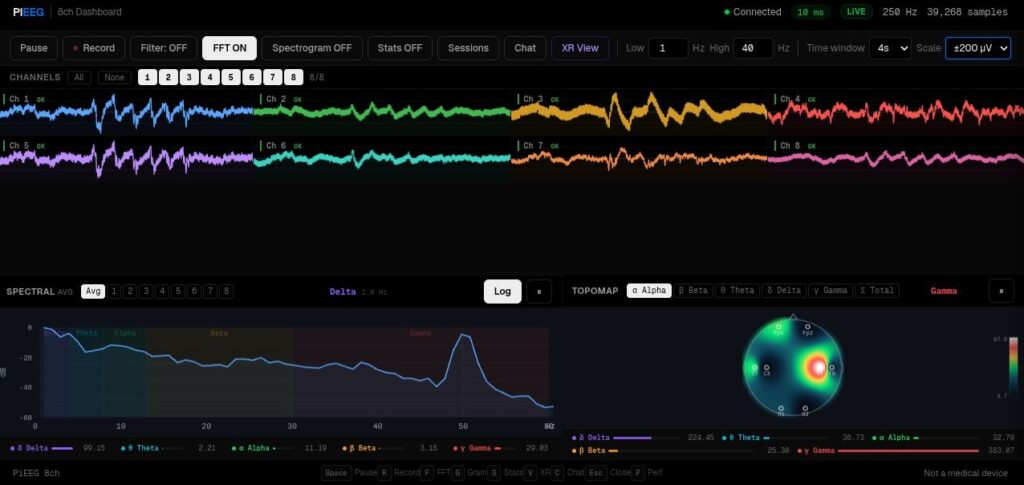Click the High frequency input field
This screenshot has height=485, width=1024.
[753, 48]
